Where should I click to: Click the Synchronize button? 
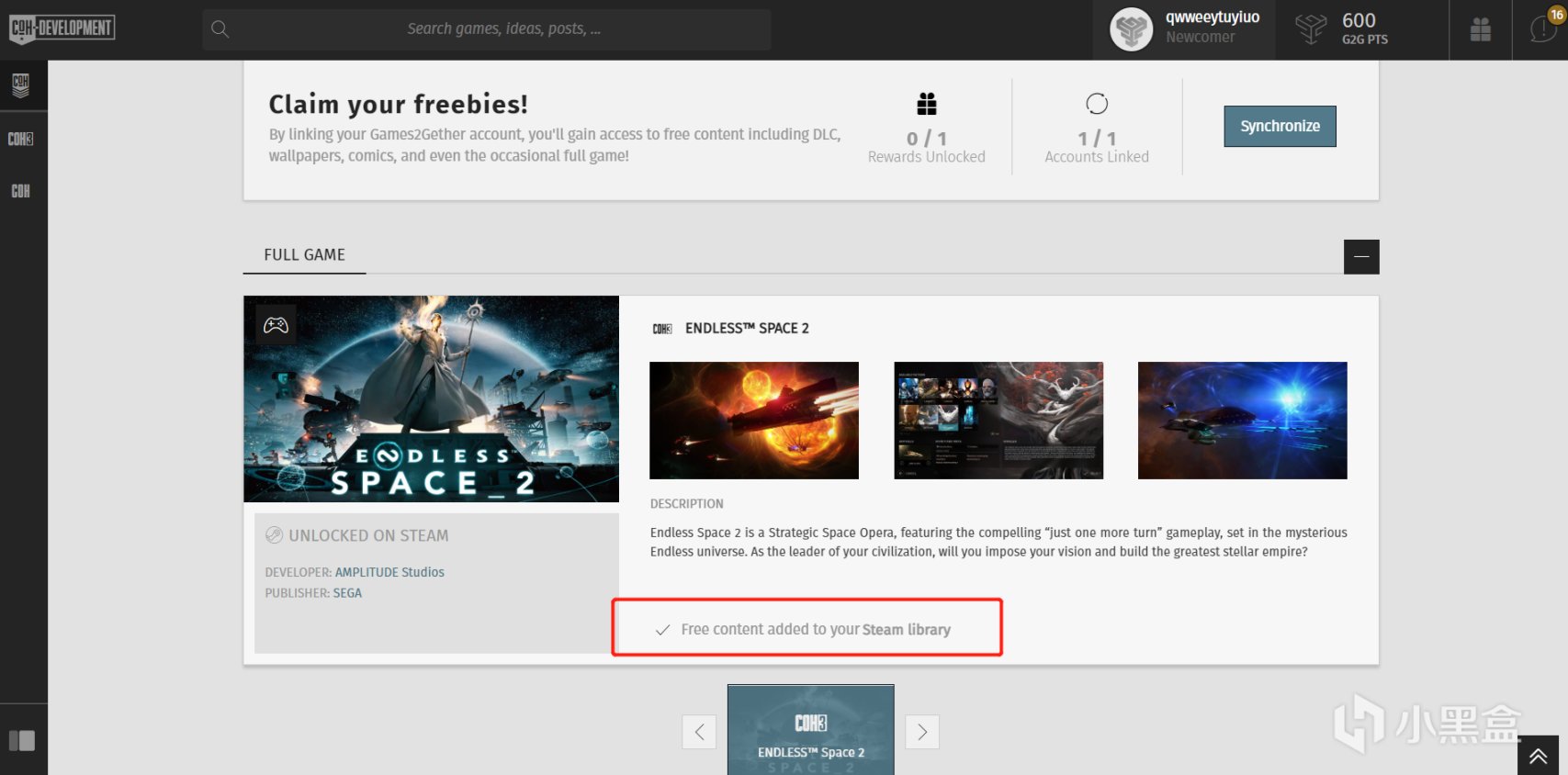coord(1280,127)
